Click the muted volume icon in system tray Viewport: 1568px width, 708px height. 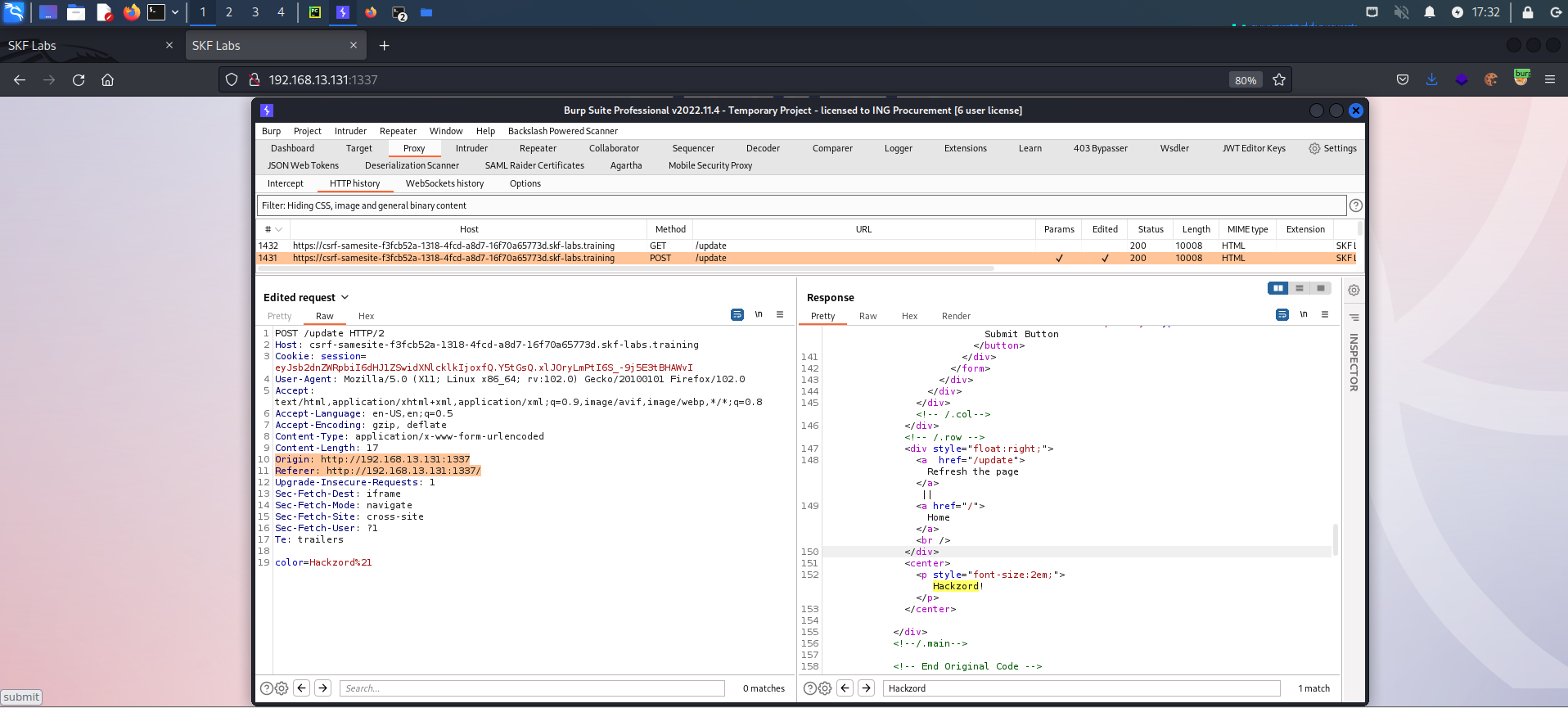(1401, 12)
